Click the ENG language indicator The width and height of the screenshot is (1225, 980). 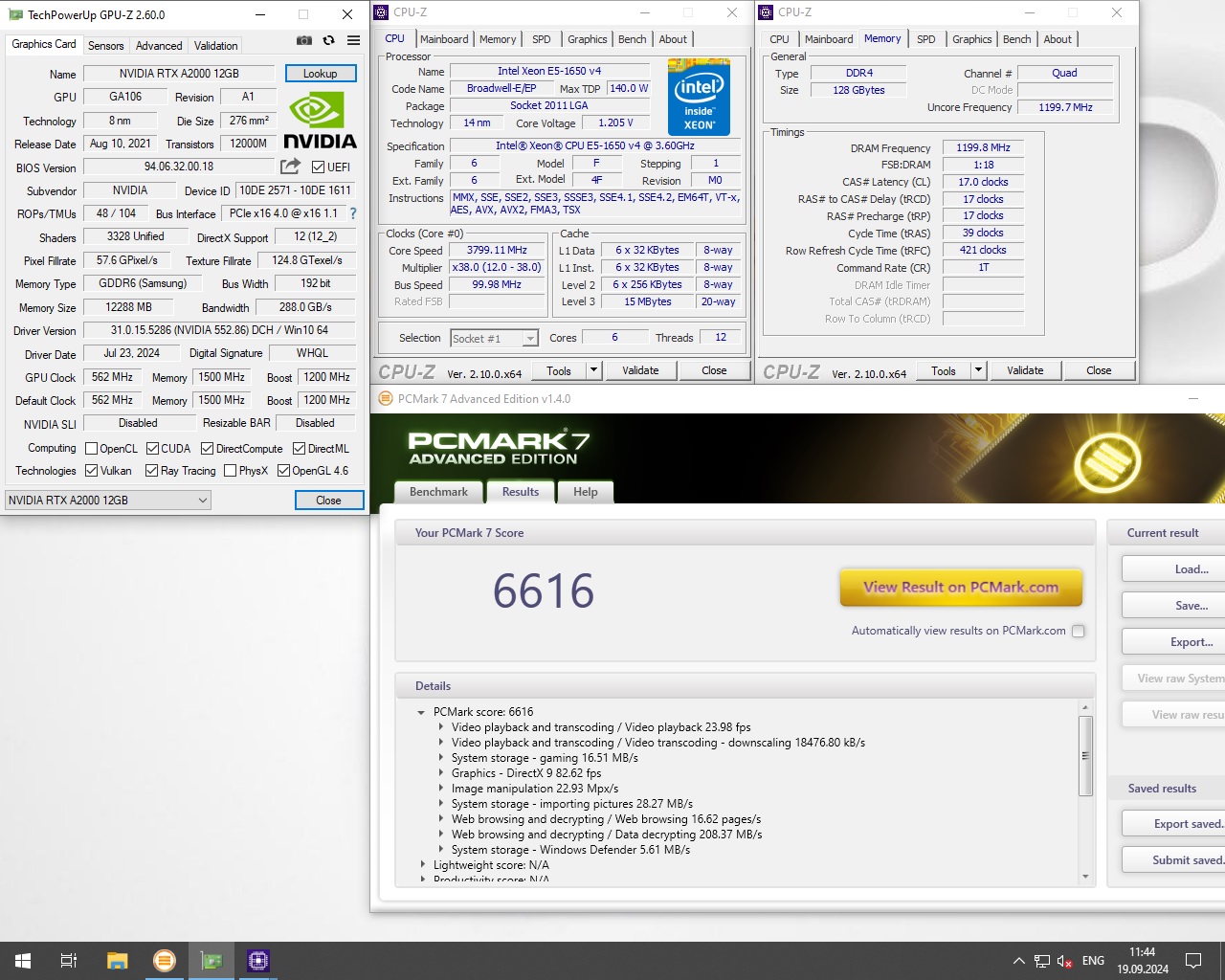pos(1093,961)
